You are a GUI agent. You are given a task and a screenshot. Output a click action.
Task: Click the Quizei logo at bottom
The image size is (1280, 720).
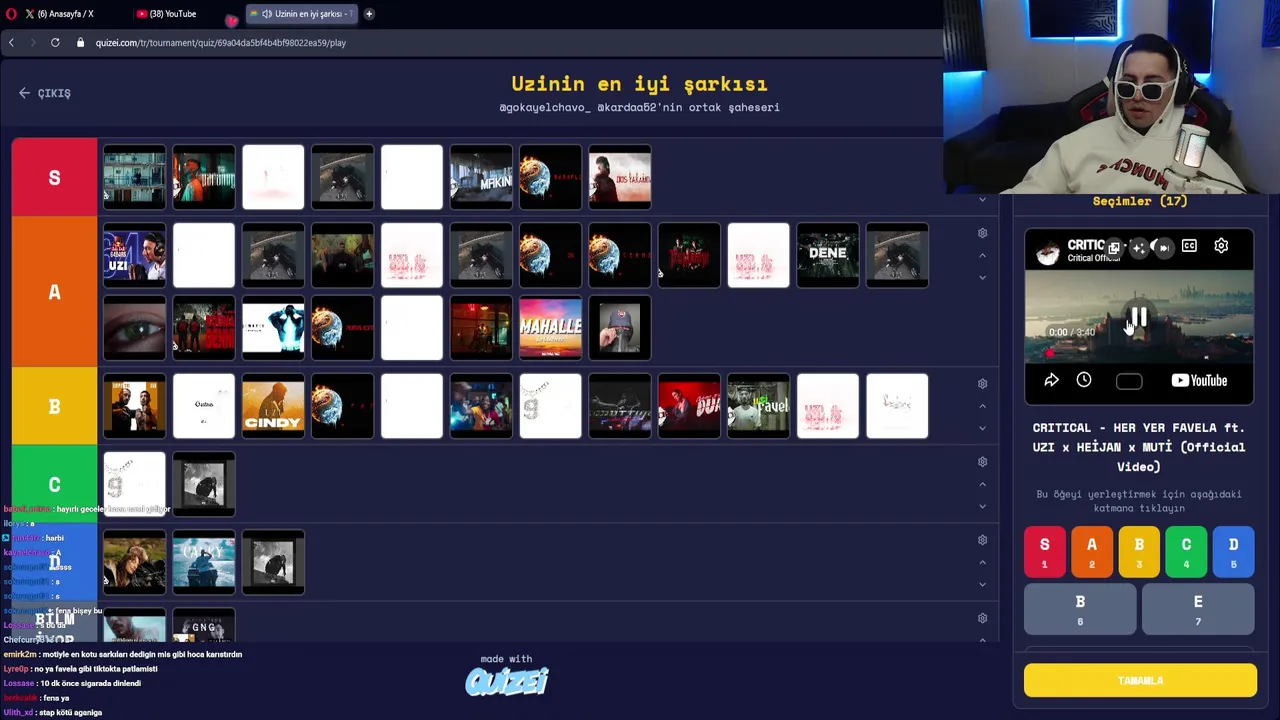(x=507, y=681)
